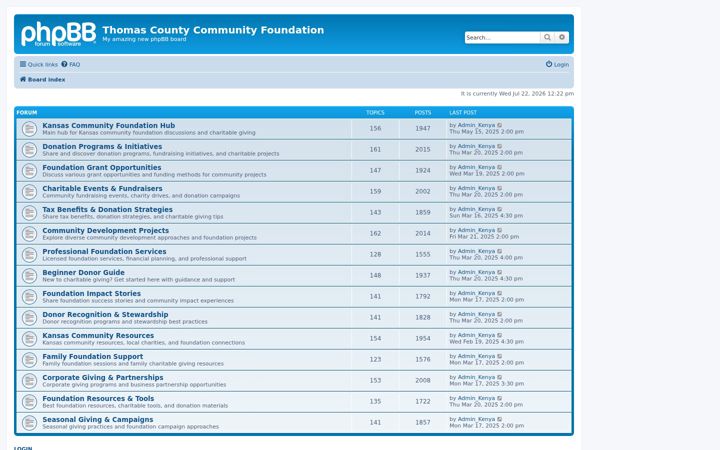View latest post icon in Beginner Donor Guide row
The height and width of the screenshot is (450, 720).
click(x=500, y=272)
